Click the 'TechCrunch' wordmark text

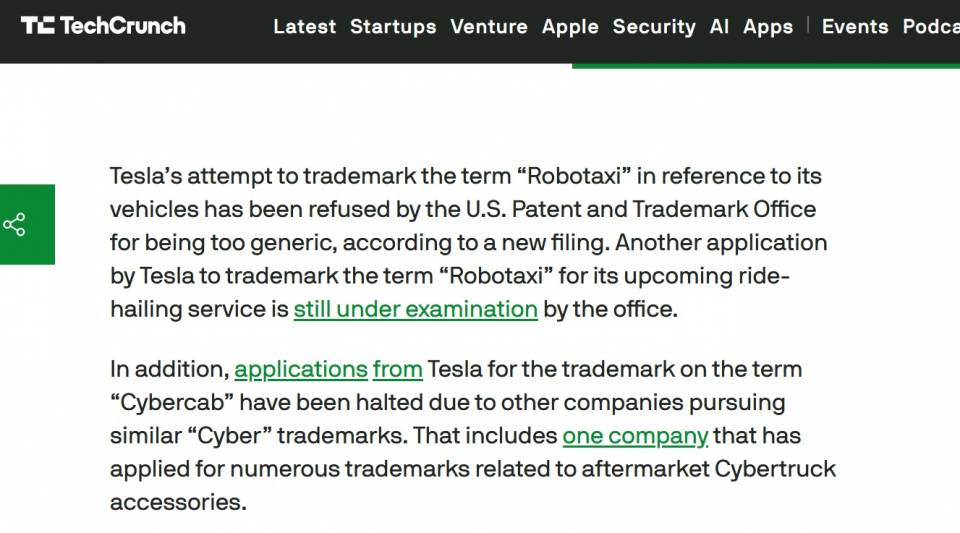click(x=122, y=26)
